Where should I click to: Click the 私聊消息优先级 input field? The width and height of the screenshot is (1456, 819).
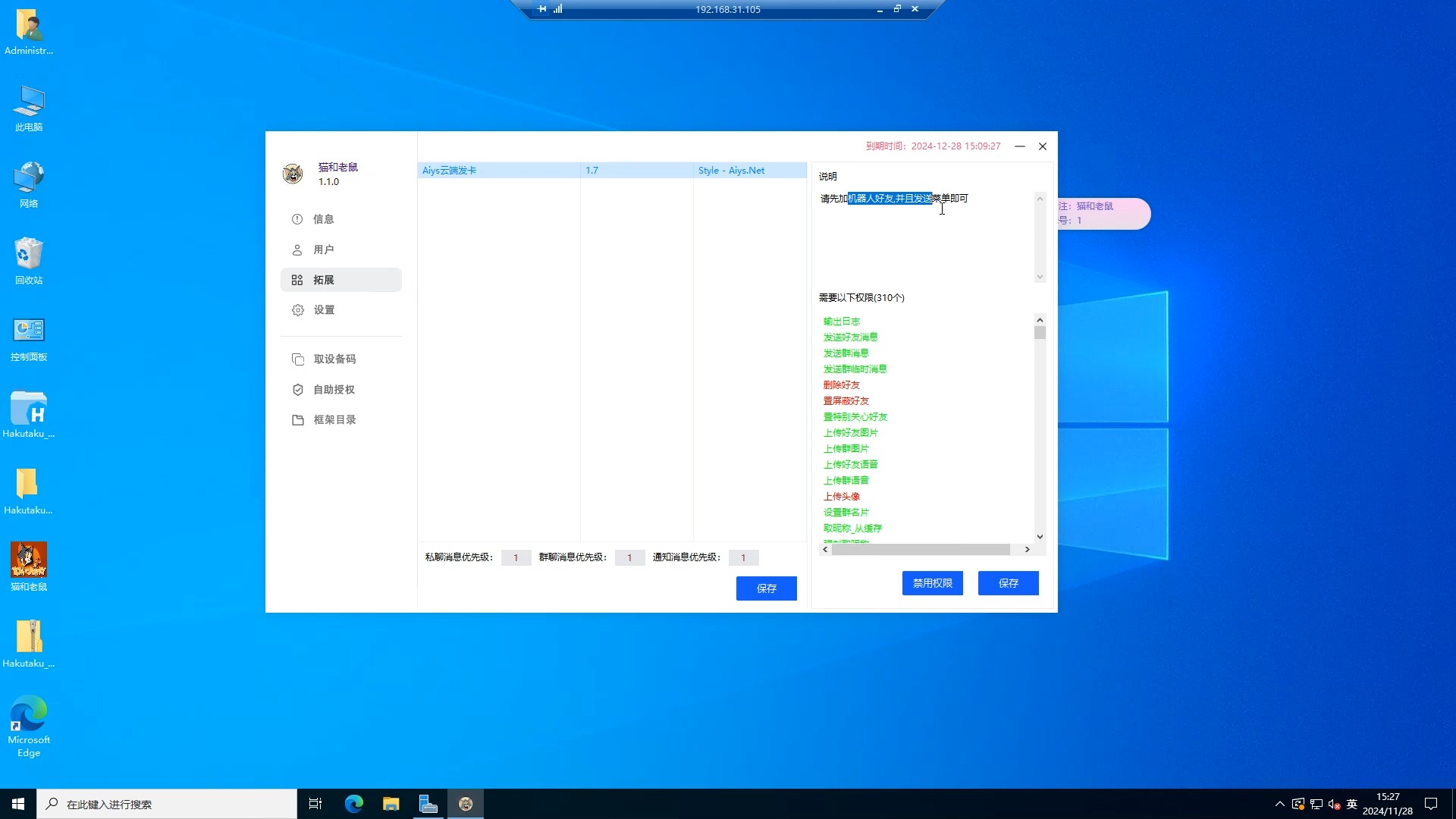click(x=516, y=558)
